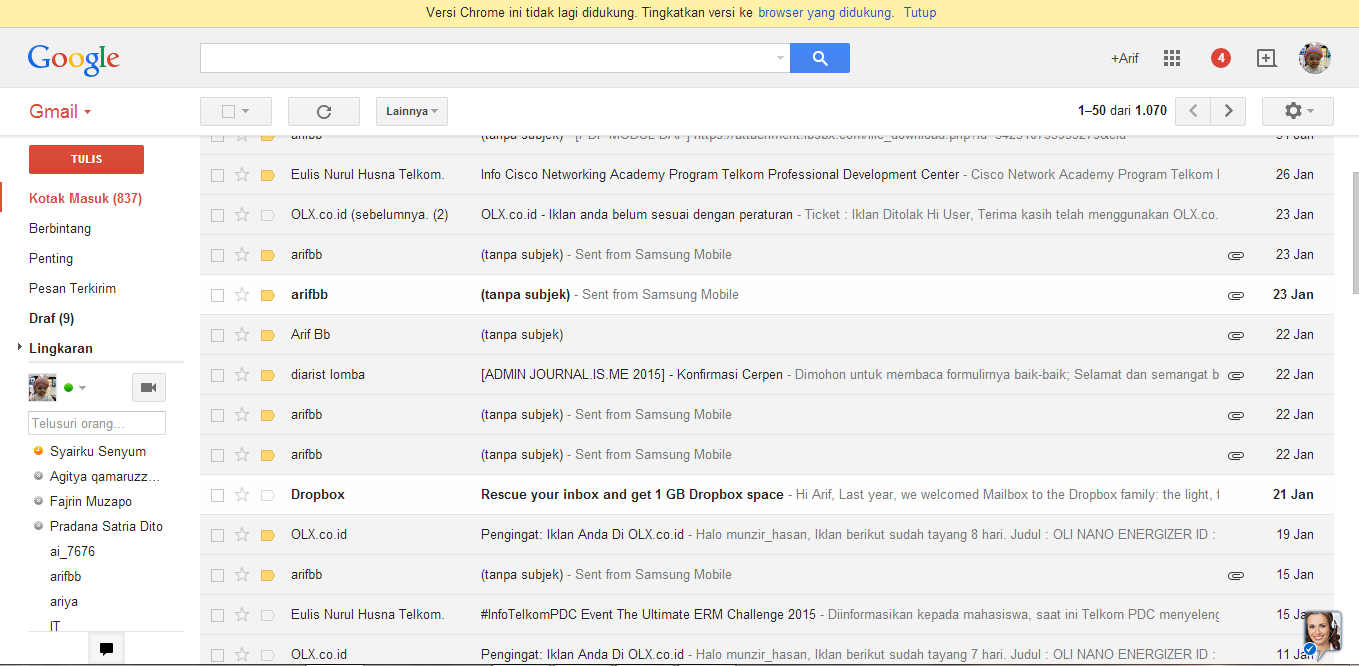Open chat status dropdown beside green dot
This screenshot has height=666, width=1359.
tap(82, 388)
